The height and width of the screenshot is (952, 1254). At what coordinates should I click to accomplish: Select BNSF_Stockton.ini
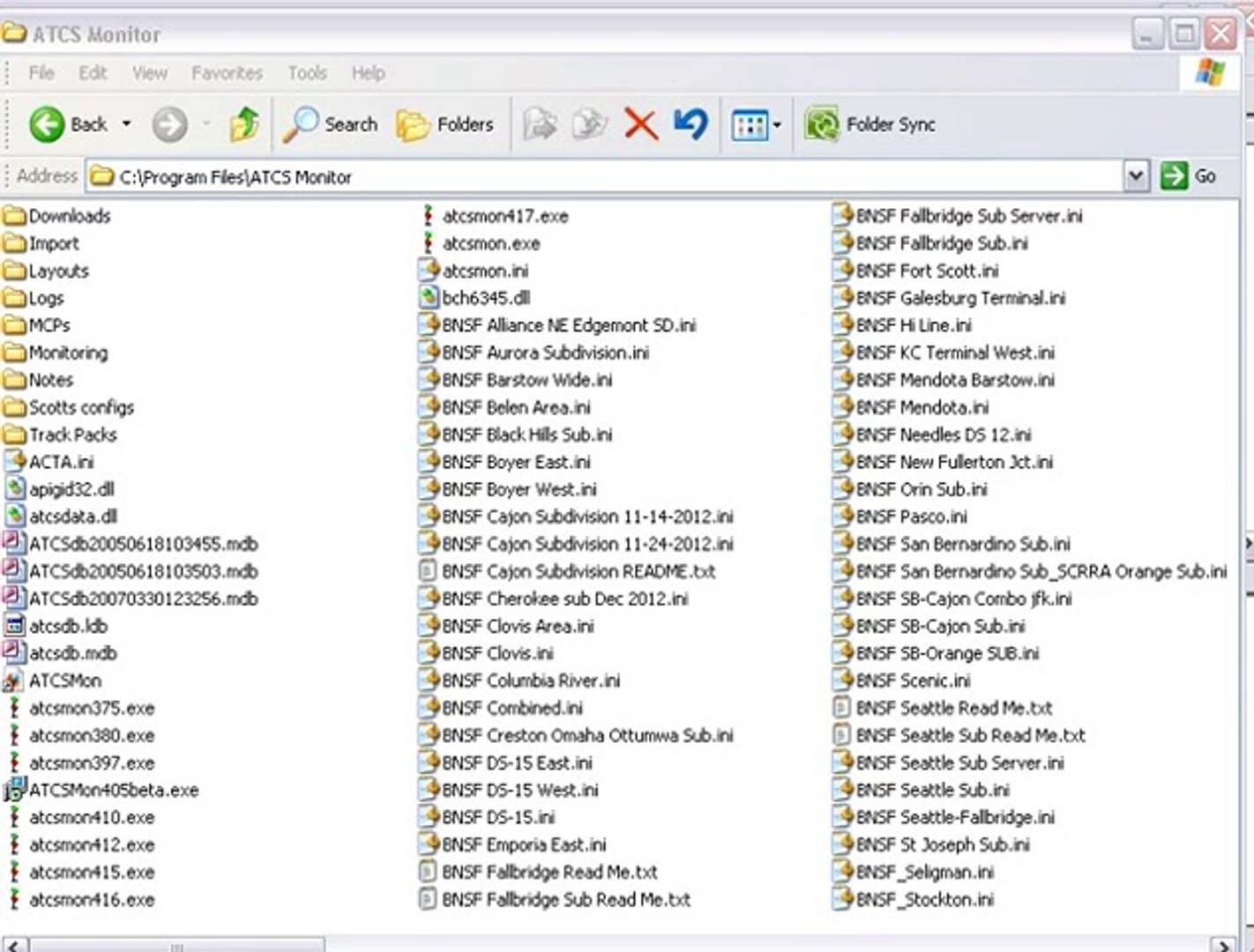point(914,899)
